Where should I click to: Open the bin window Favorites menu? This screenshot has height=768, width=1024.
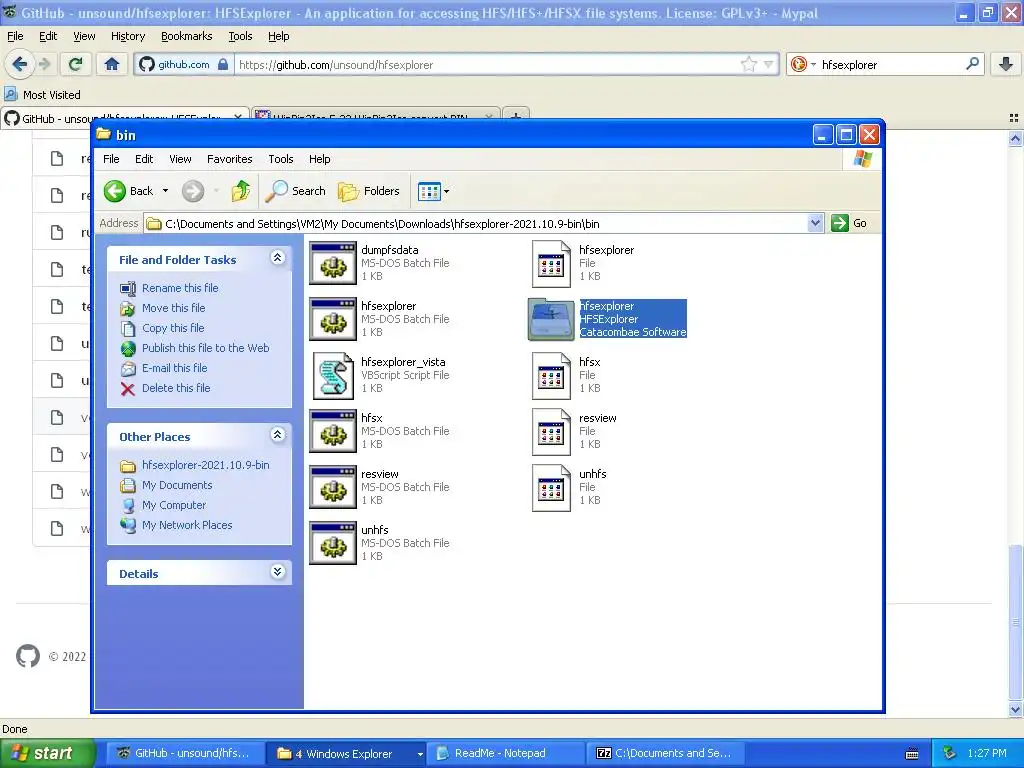(229, 159)
